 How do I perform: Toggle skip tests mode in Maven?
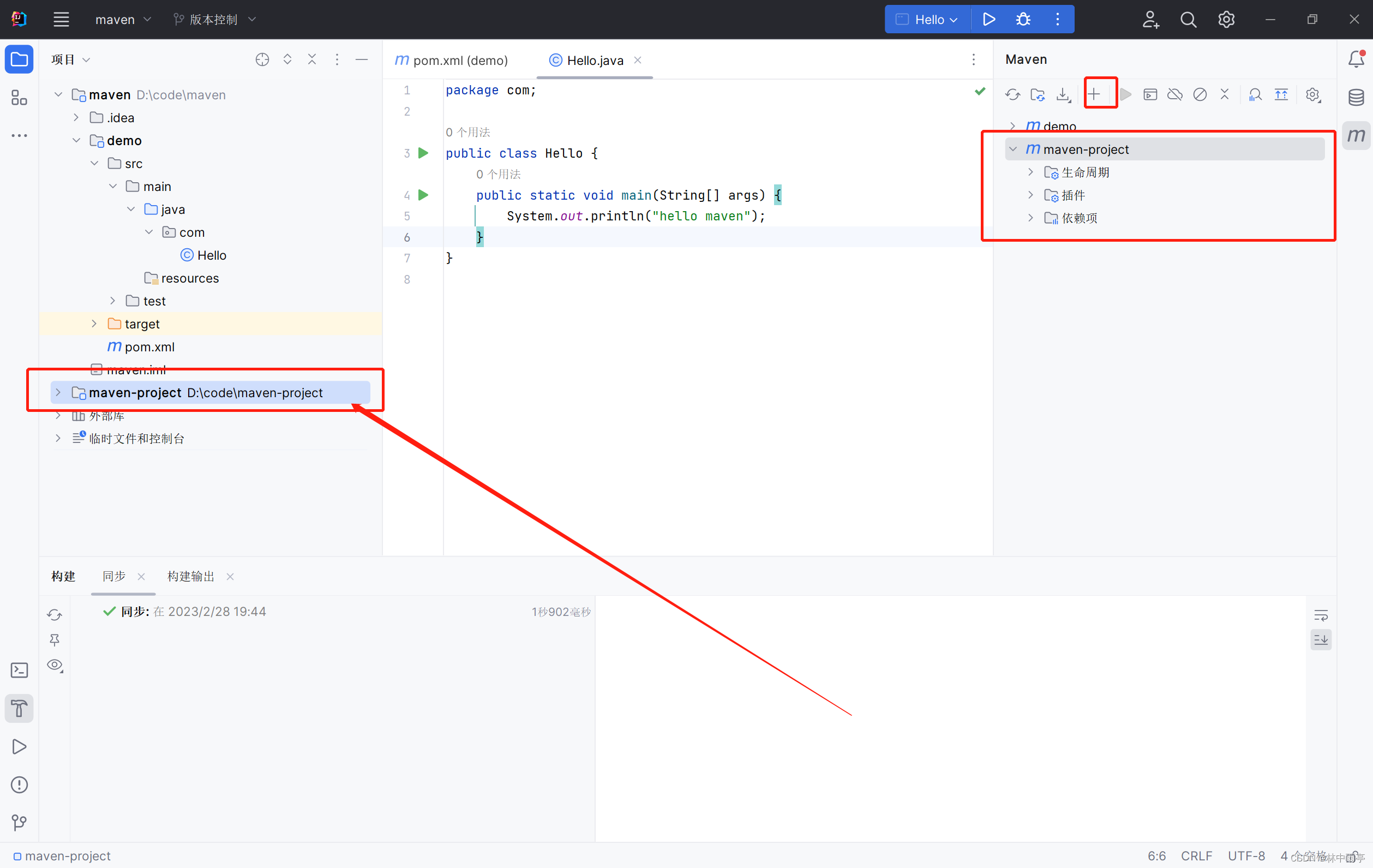(1200, 95)
